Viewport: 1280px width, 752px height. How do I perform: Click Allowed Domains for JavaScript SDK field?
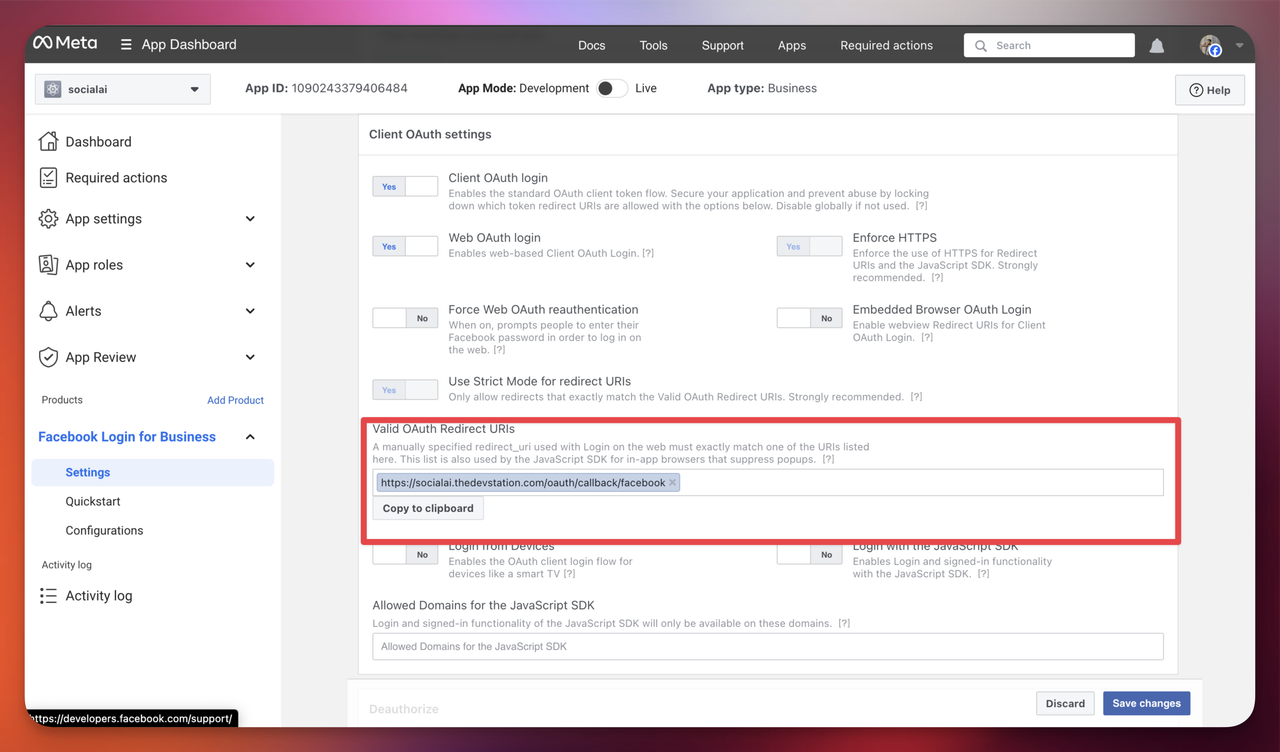click(768, 646)
